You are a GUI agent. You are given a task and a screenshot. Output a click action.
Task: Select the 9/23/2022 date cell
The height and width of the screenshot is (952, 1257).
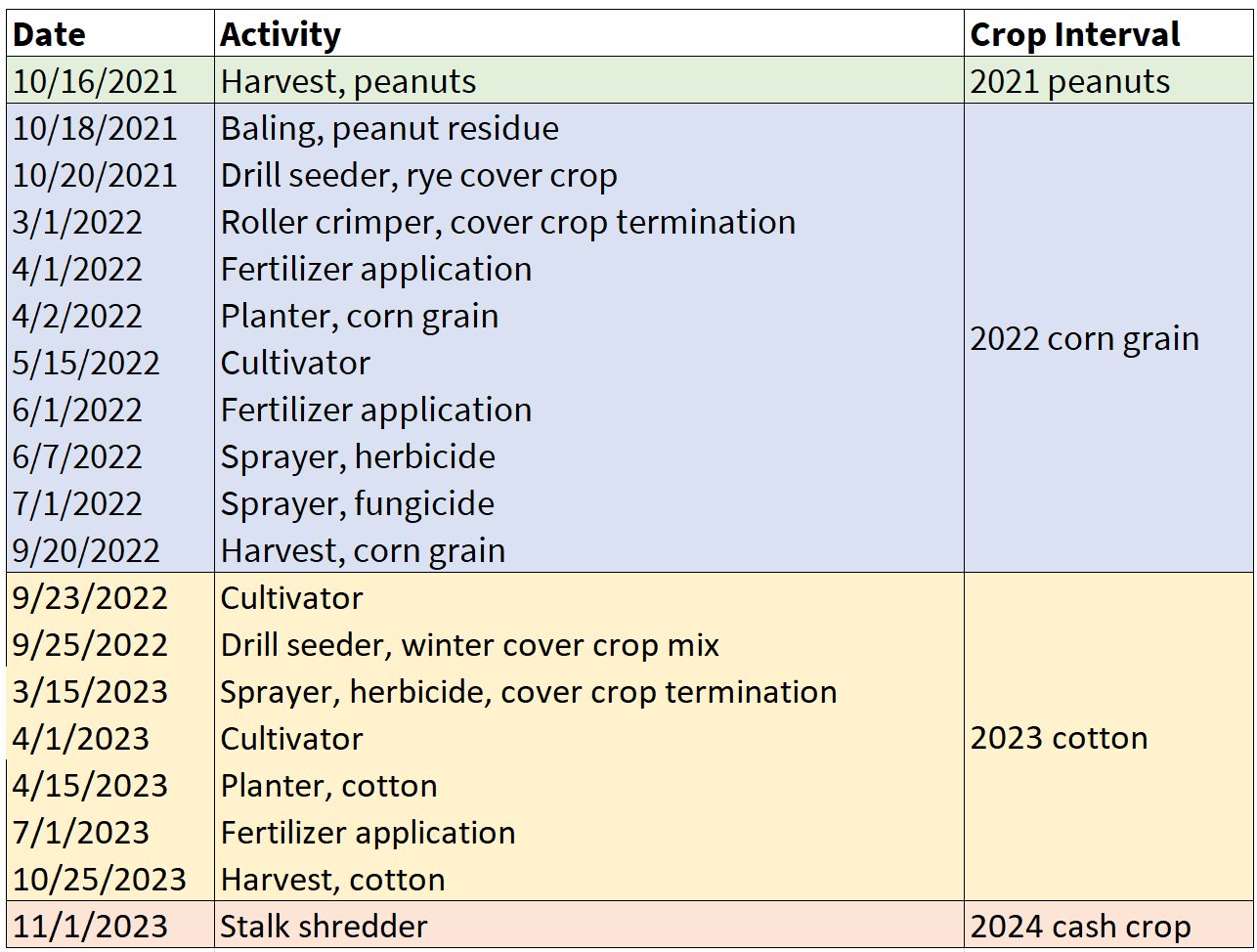tap(90, 598)
